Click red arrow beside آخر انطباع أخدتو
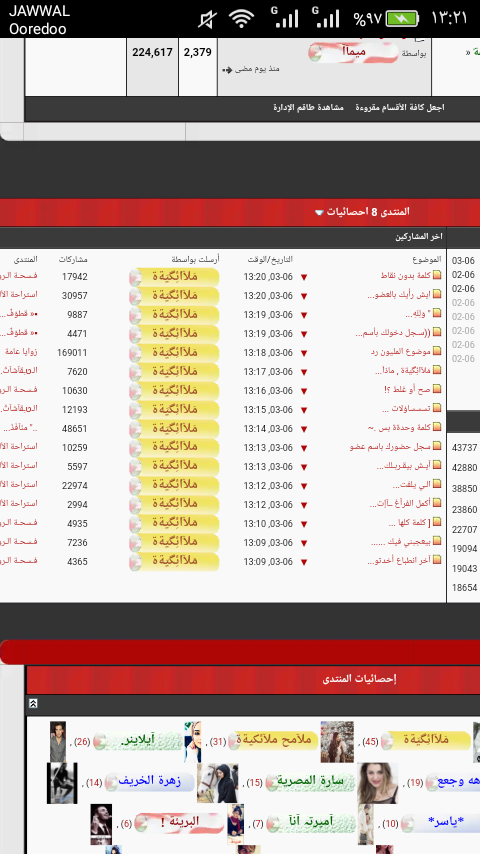Viewport: 480px width, 854px height. tap(304, 562)
